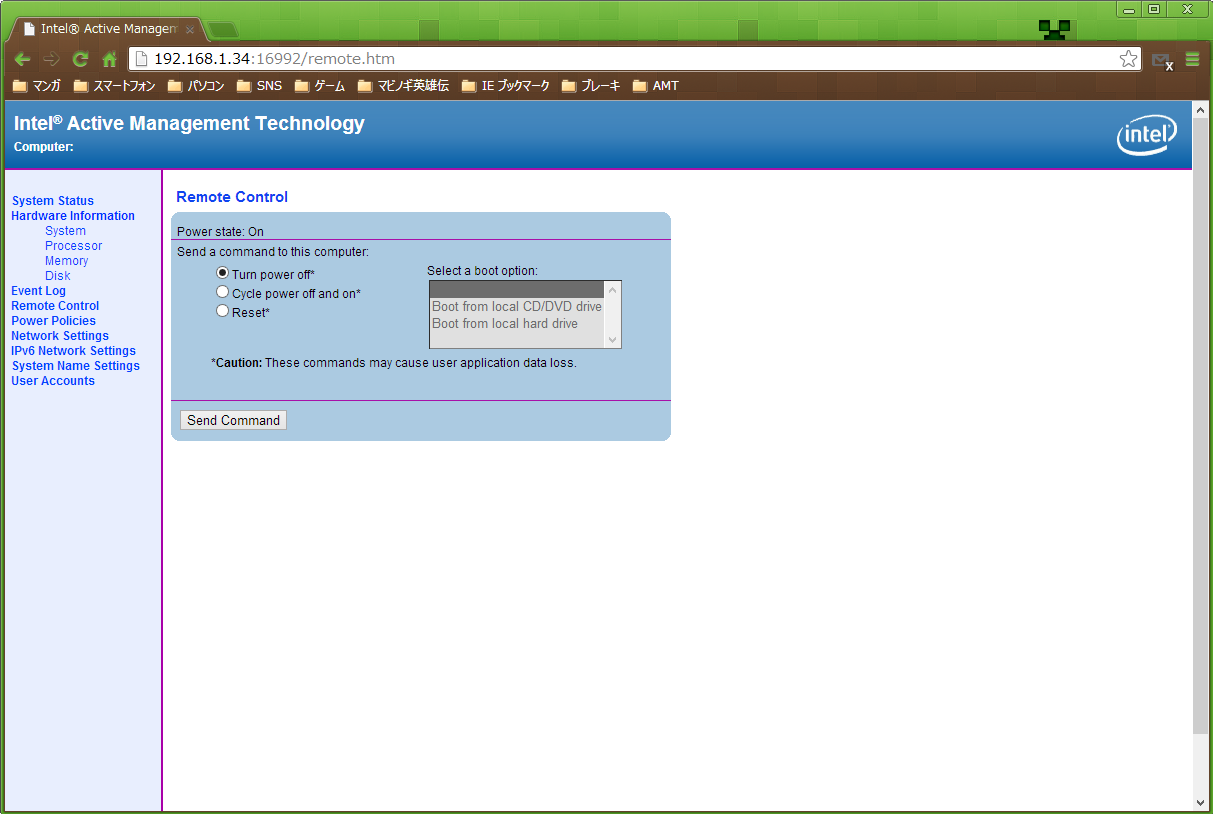Open Network Settings in the sidebar
The image size is (1213, 814).
tap(60, 336)
